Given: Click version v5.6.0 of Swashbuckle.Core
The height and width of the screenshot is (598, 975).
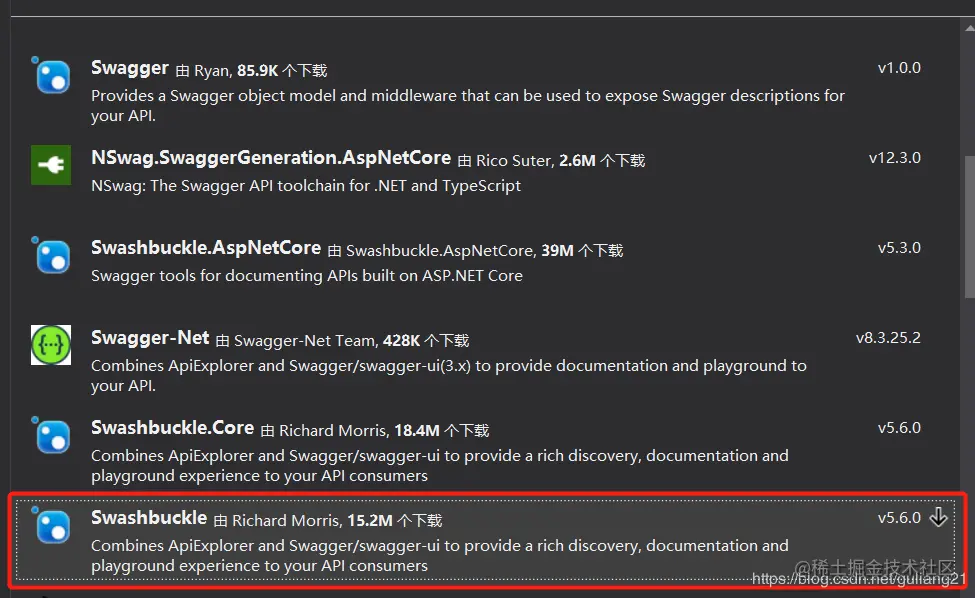Looking at the screenshot, I should (x=899, y=428).
